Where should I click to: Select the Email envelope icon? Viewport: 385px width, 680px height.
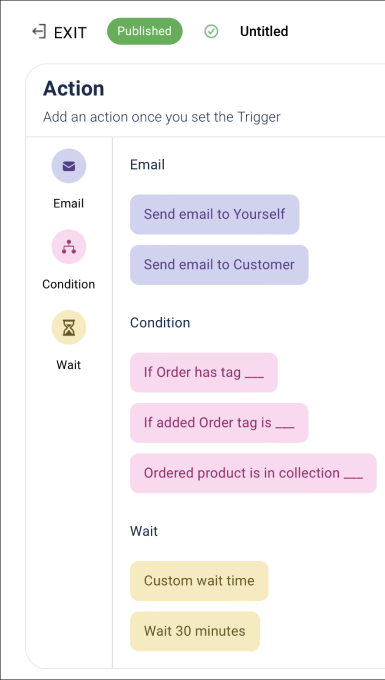click(x=69, y=166)
